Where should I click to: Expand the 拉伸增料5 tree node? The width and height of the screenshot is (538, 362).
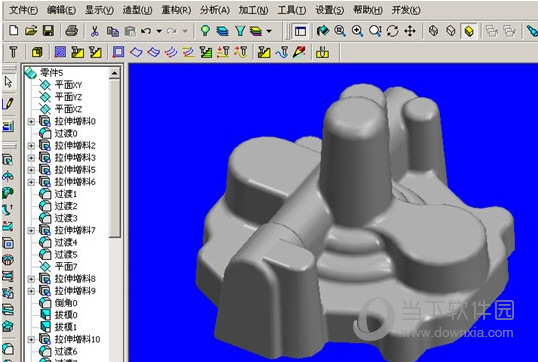(31, 170)
